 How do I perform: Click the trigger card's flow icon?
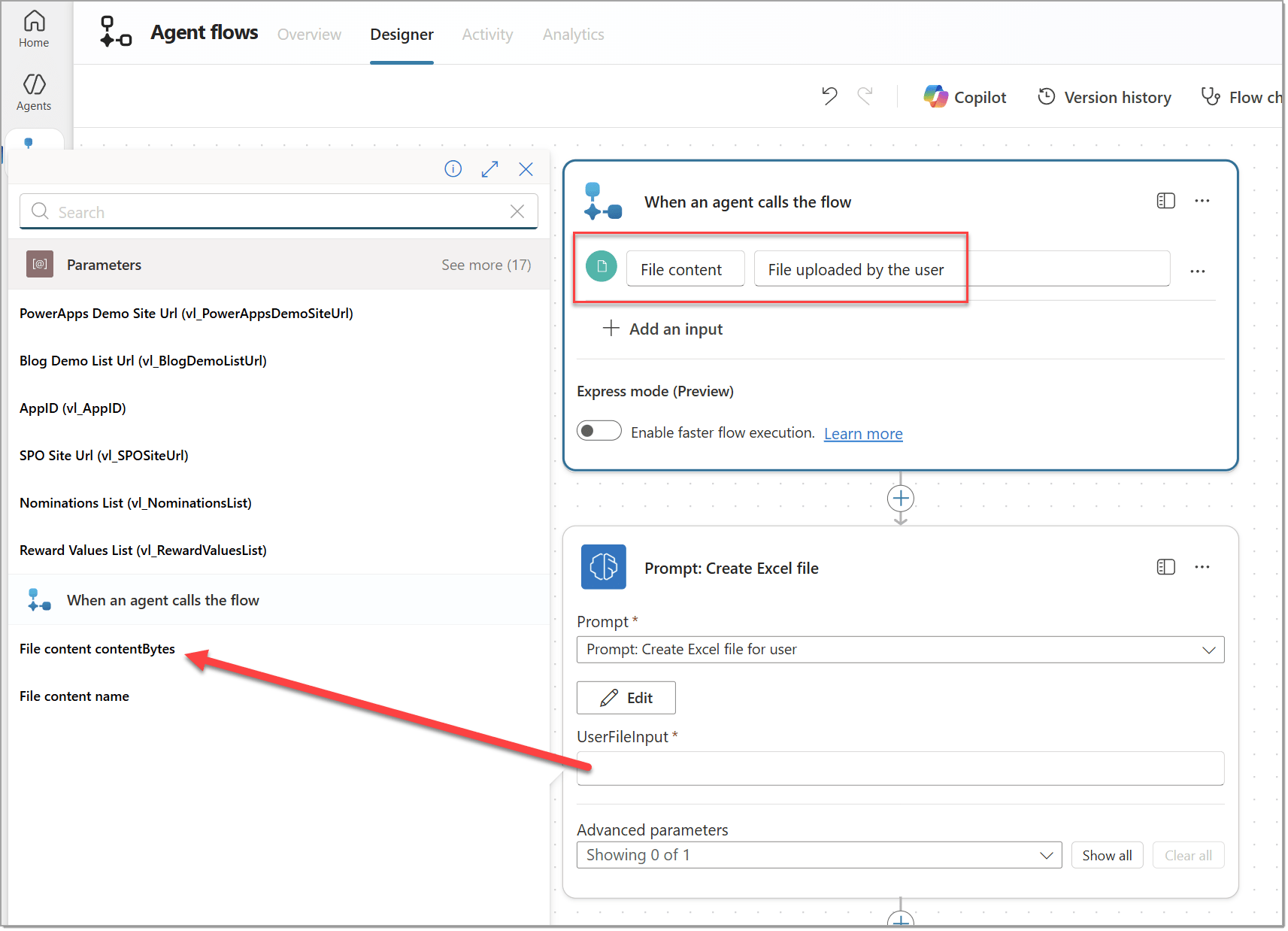(603, 202)
